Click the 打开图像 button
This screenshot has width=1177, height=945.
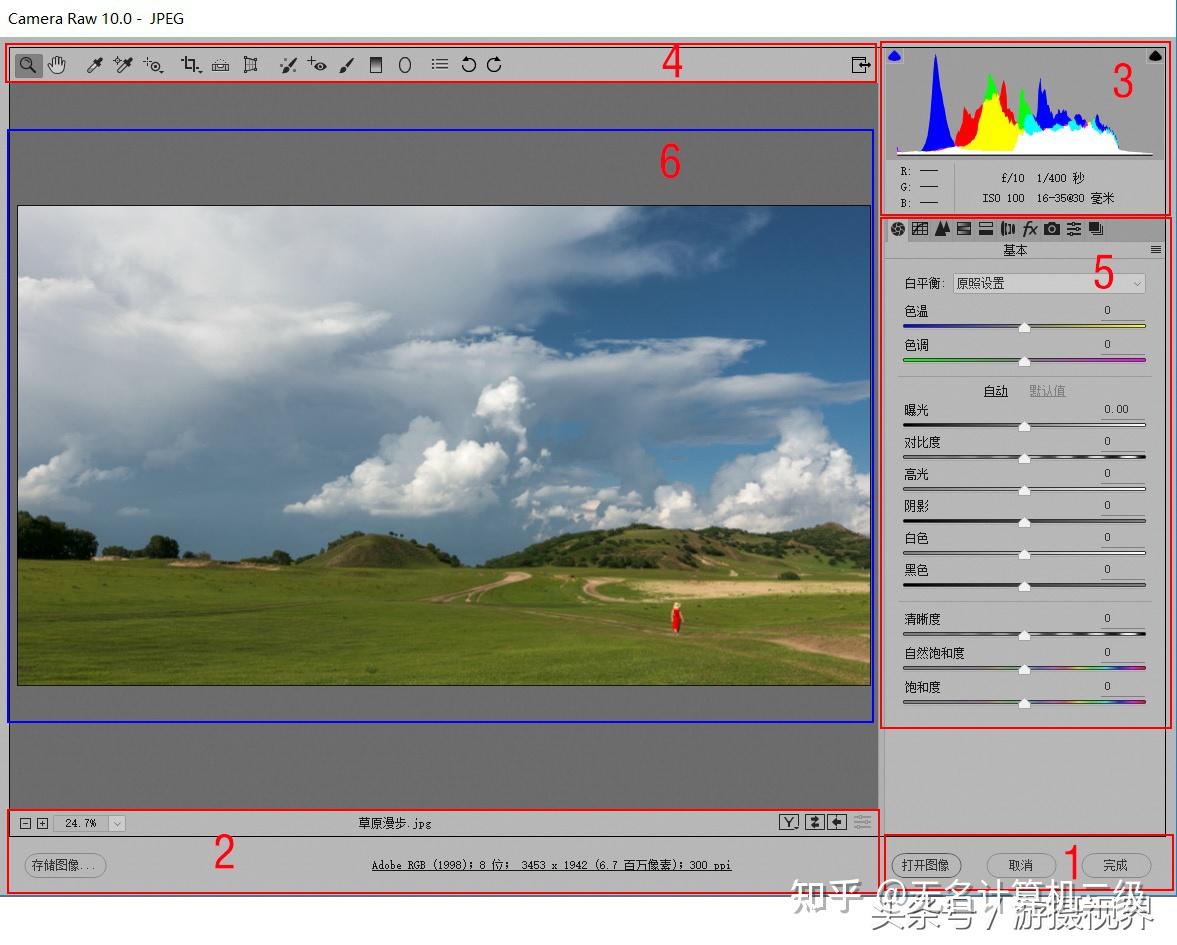(925, 865)
